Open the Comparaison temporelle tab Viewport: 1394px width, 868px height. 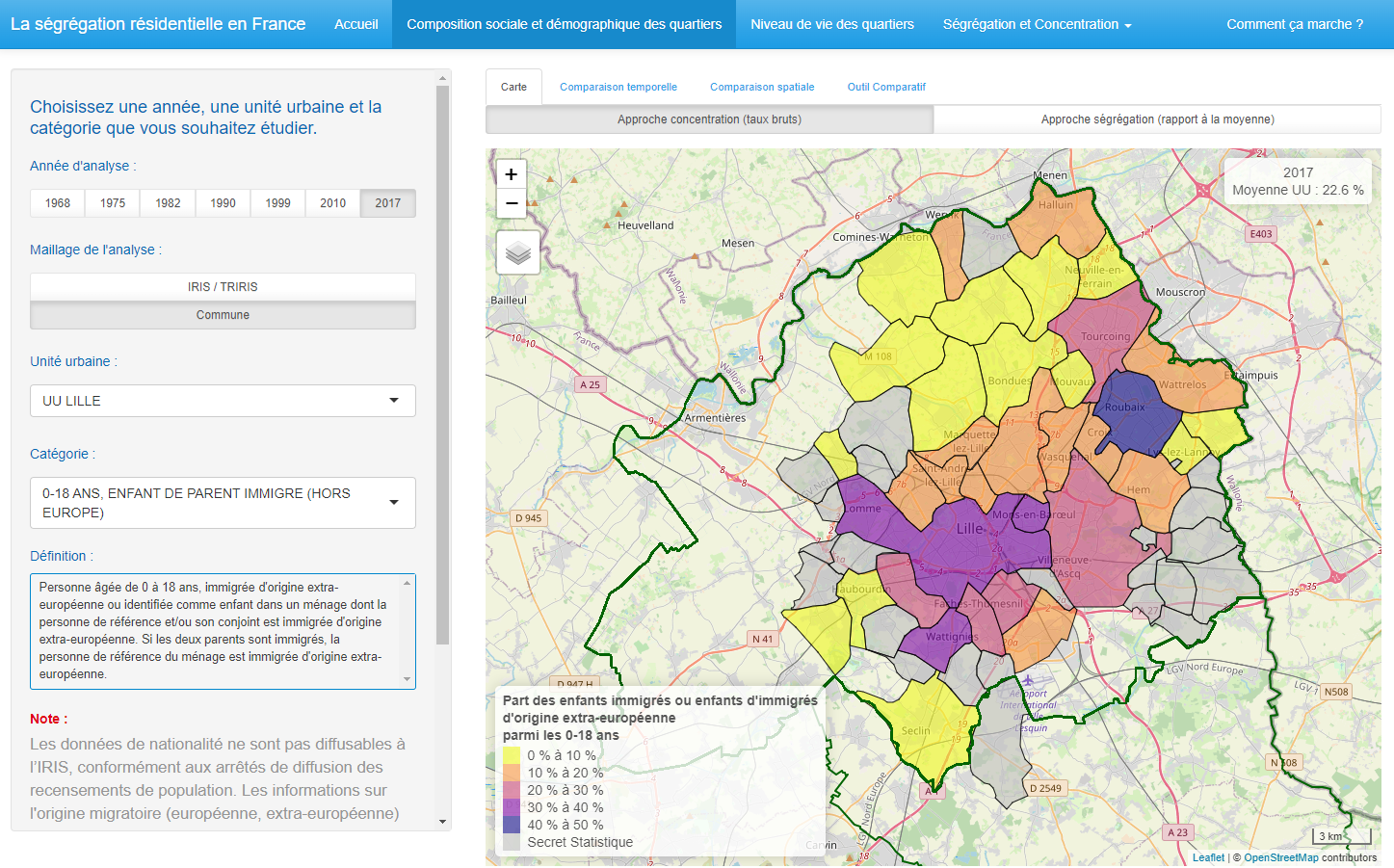pos(618,87)
